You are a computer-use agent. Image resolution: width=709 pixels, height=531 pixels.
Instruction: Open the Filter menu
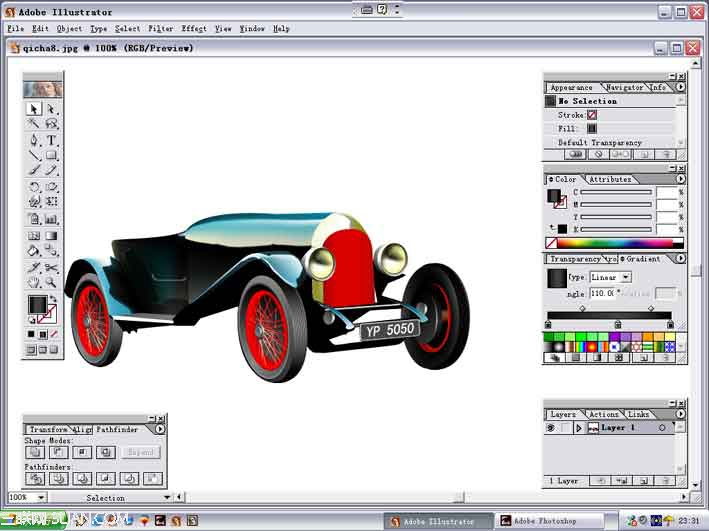pos(160,29)
